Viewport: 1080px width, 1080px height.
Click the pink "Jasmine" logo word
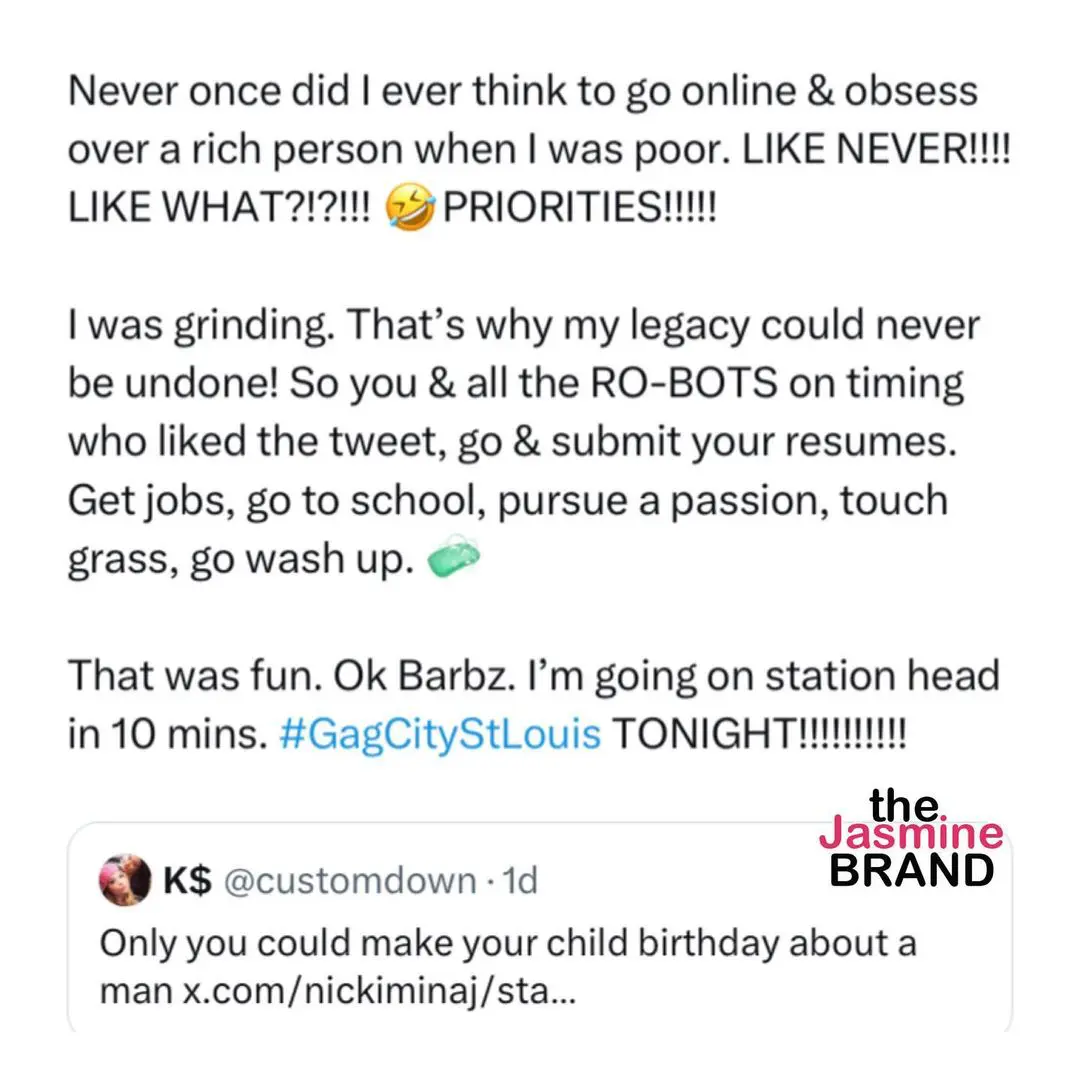pos(910,834)
